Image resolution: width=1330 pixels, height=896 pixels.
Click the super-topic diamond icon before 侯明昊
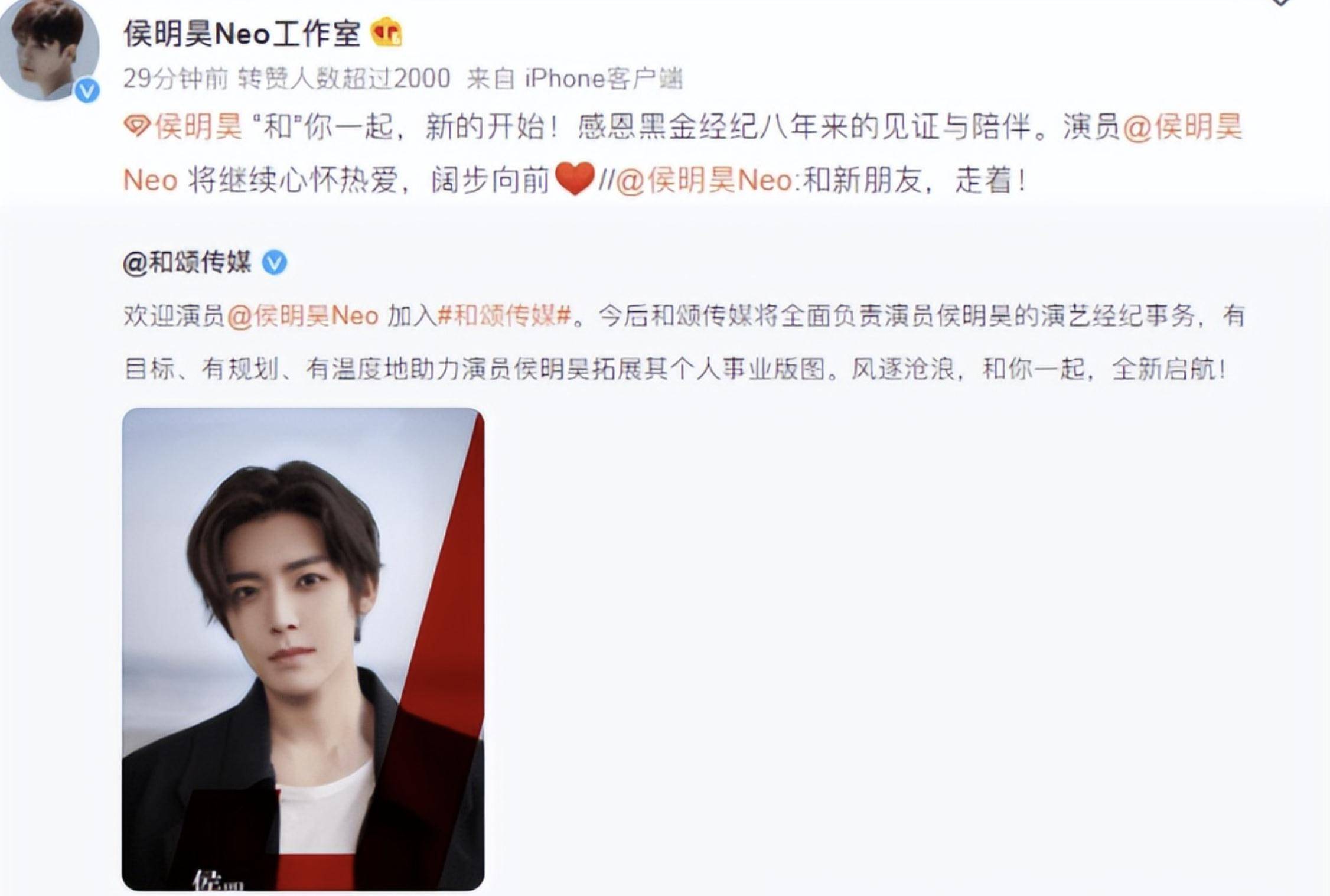click(137, 126)
